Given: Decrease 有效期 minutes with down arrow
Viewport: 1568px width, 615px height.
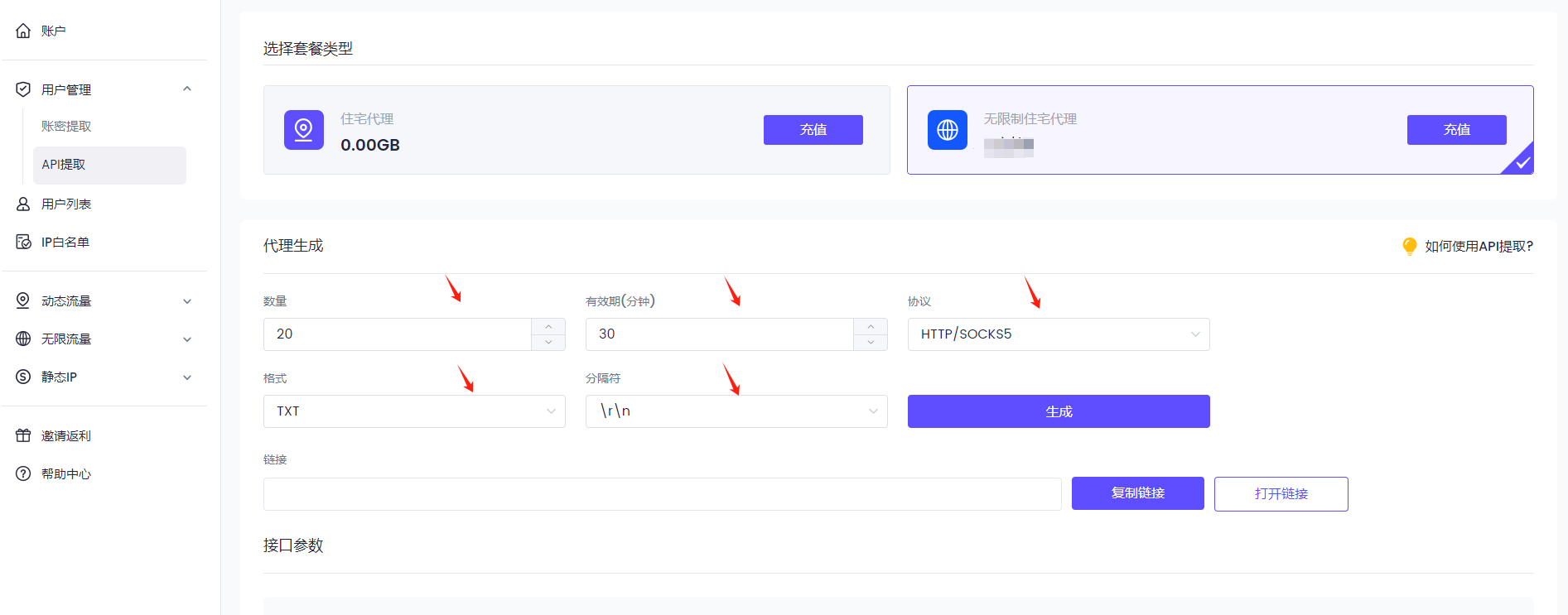Looking at the screenshot, I should [x=871, y=343].
